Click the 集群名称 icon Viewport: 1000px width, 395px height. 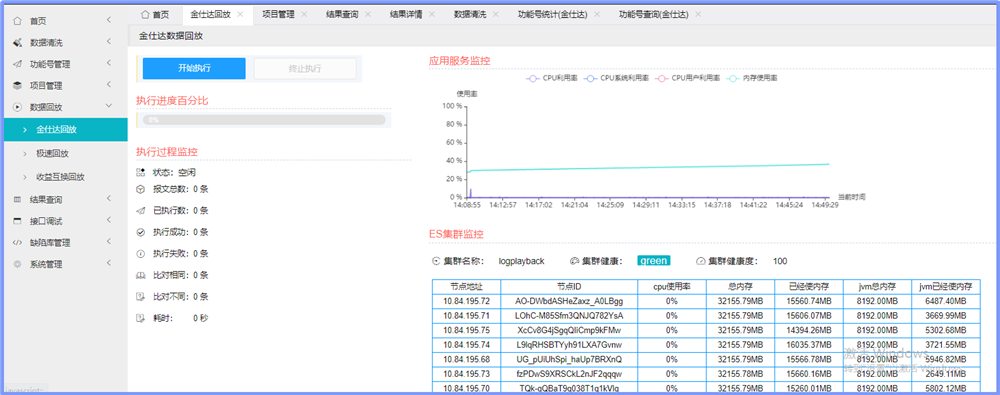pos(436,261)
